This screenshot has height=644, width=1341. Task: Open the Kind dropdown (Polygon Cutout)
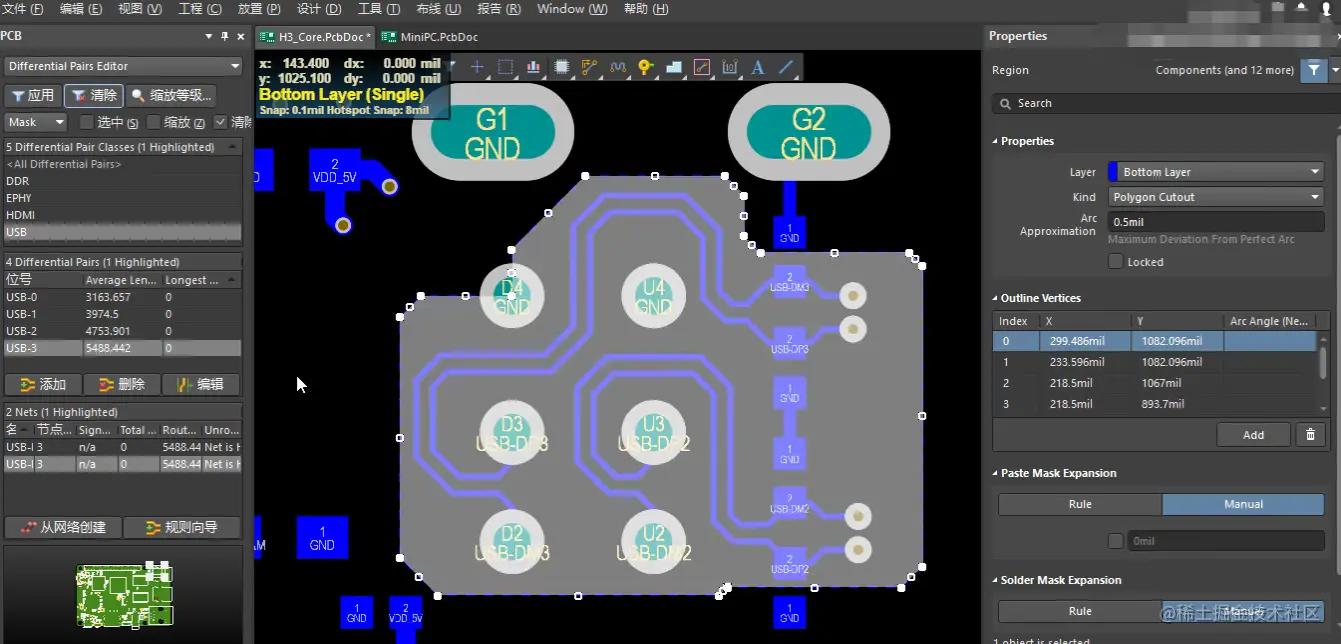tap(1216, 197)
